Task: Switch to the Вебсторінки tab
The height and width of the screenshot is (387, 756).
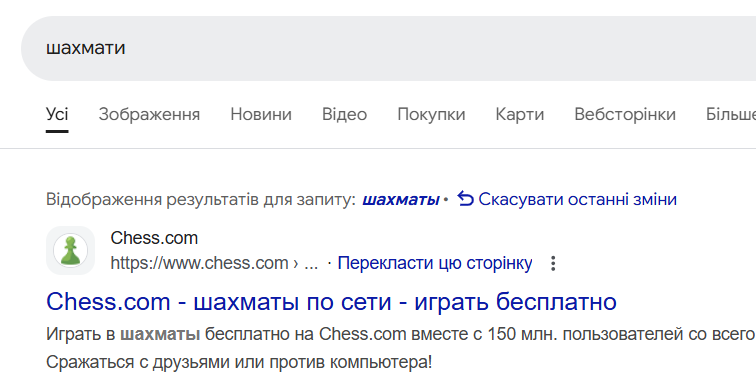Action: pos(625,115)
